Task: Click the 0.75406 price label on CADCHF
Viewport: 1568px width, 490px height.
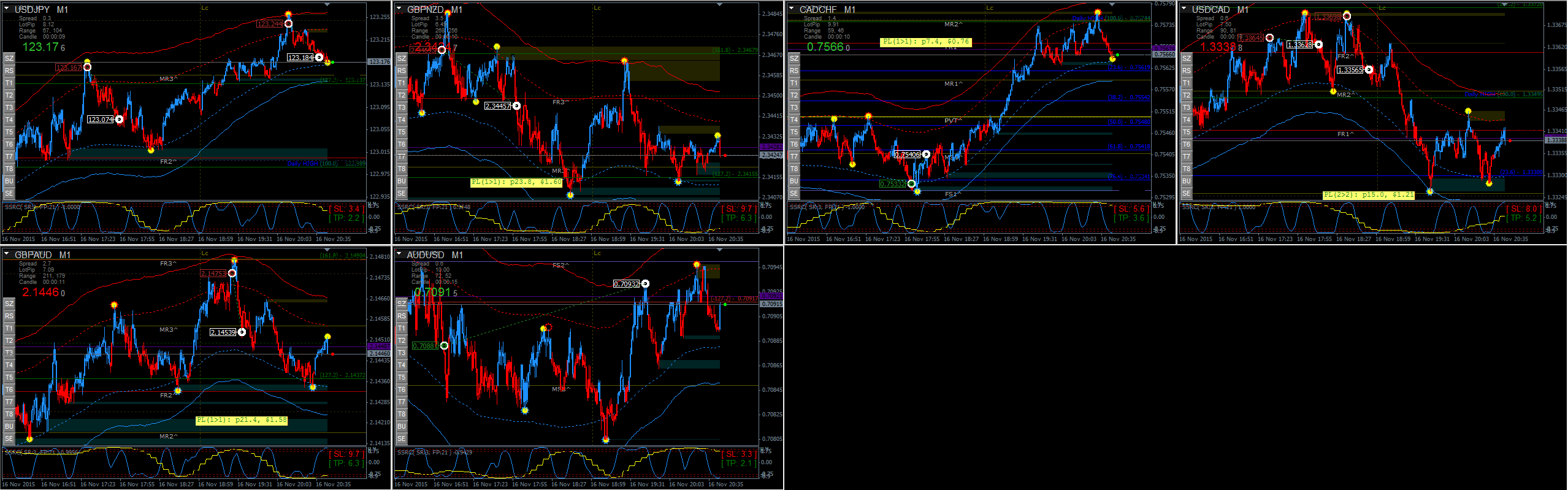Action: point(908,155)
